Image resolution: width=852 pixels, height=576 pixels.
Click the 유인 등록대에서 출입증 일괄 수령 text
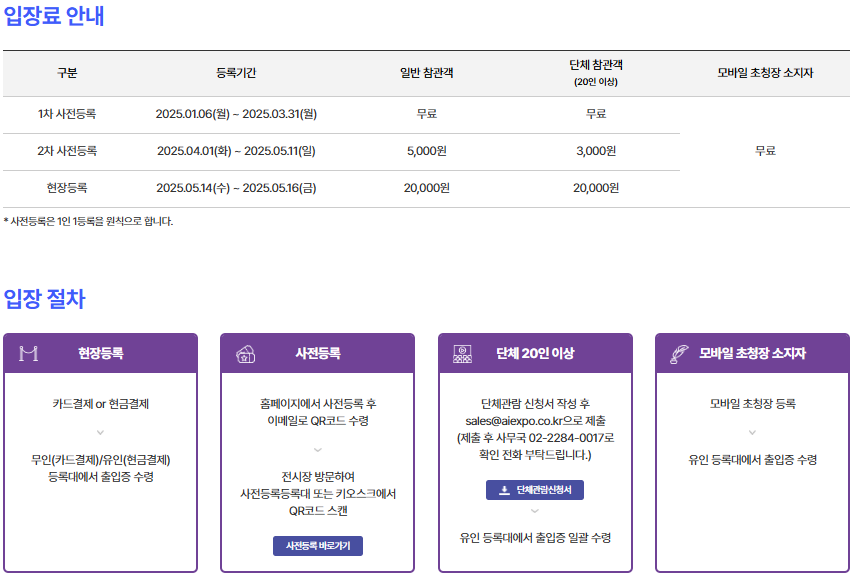(535, 537)
